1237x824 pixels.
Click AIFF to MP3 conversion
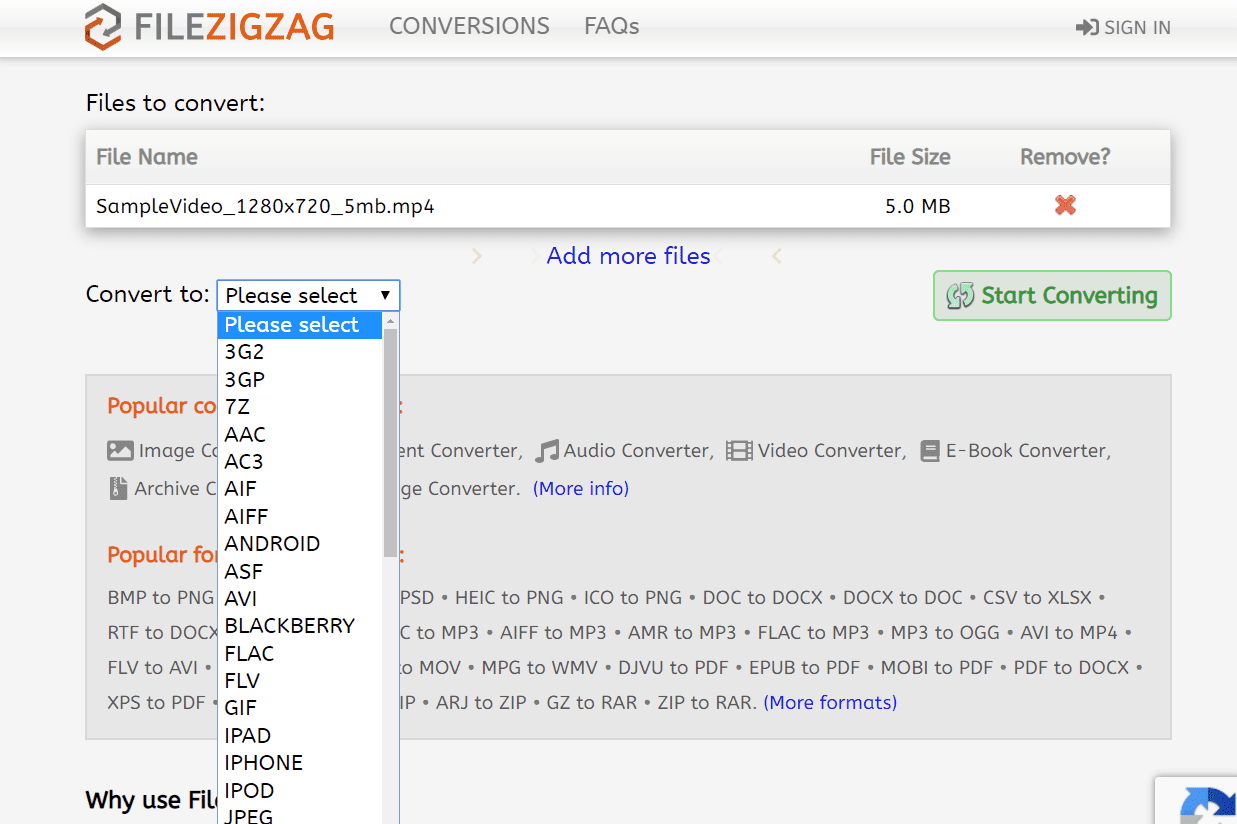(553, 633)
